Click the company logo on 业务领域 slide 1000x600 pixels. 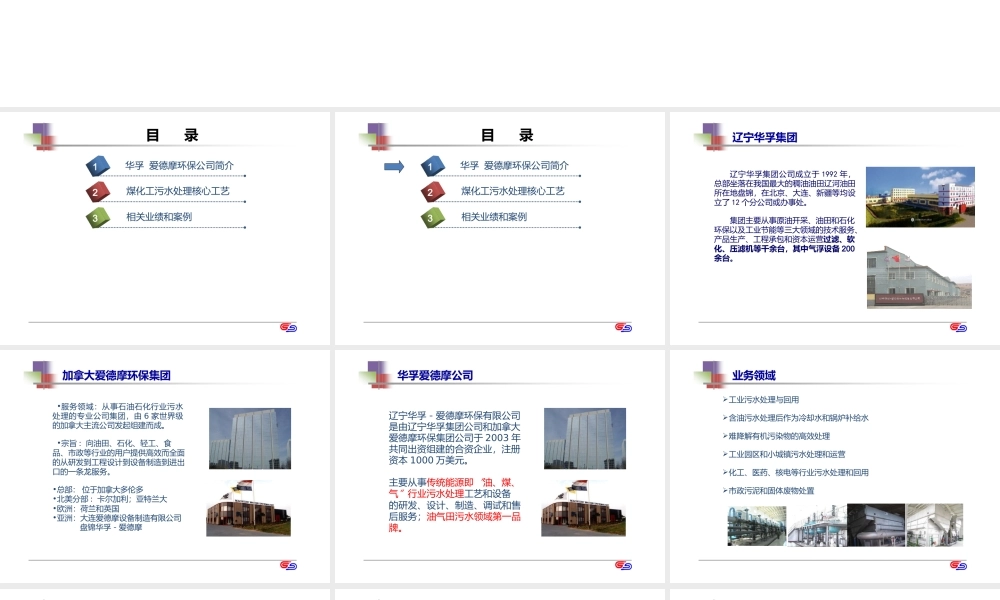click(958, 565)
